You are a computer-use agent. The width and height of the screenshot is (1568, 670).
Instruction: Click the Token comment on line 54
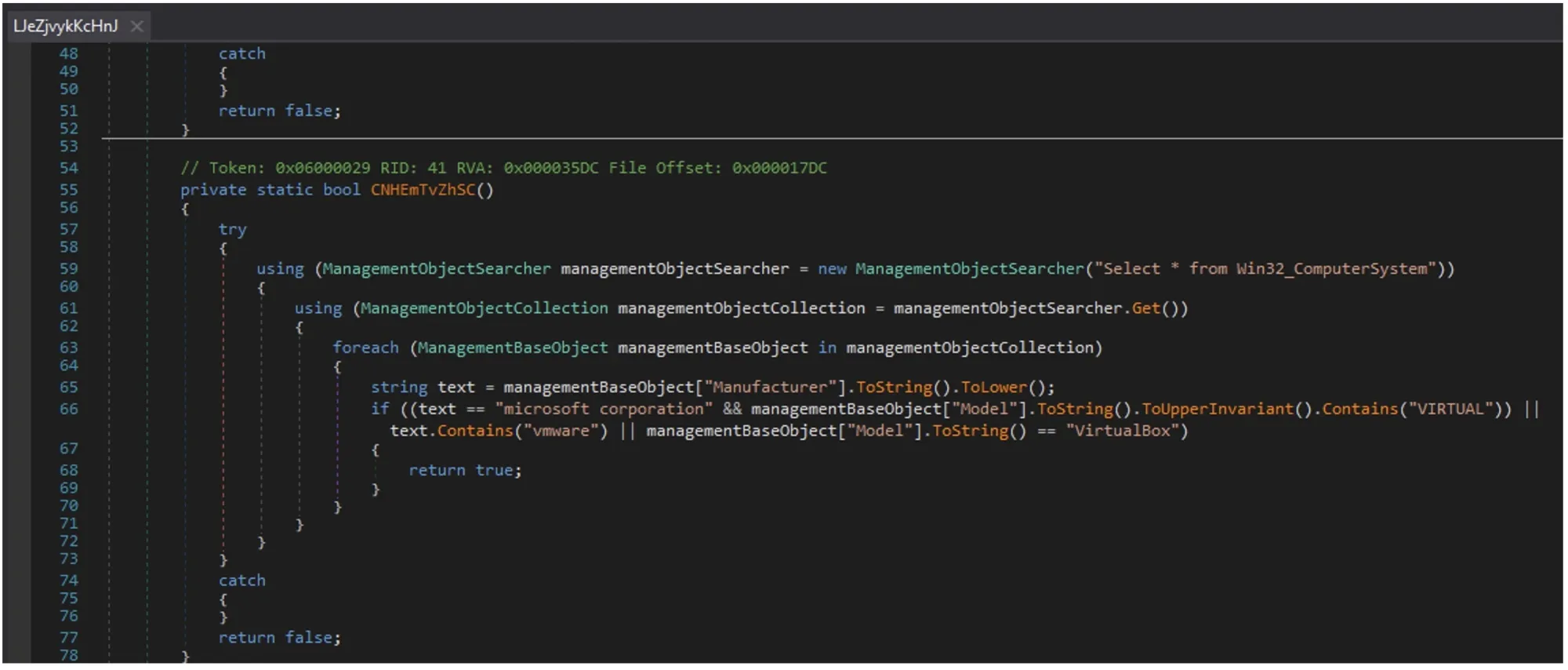[x=503, y=168]
